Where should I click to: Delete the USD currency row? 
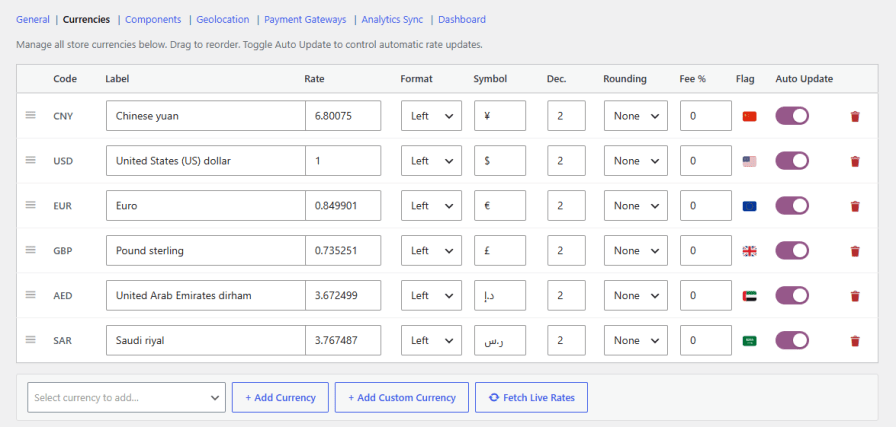click(855, 161)
